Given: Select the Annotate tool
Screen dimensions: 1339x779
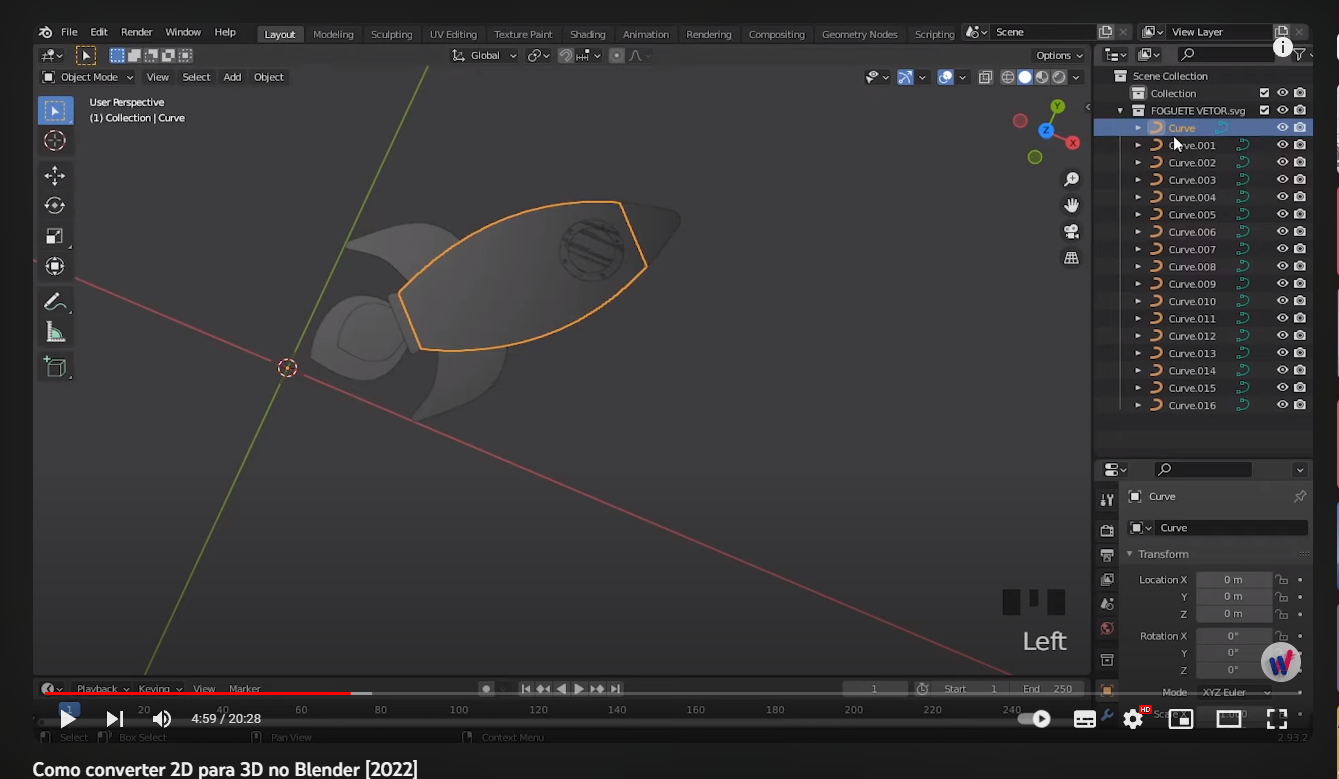Looking at the screenshot, I should [x=55, y=302].
